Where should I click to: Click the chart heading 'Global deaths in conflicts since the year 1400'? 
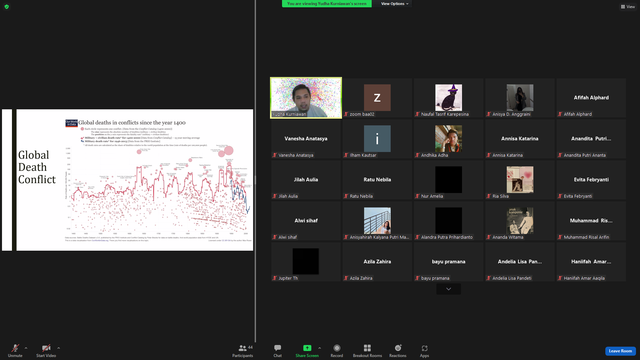coord(132,122)
